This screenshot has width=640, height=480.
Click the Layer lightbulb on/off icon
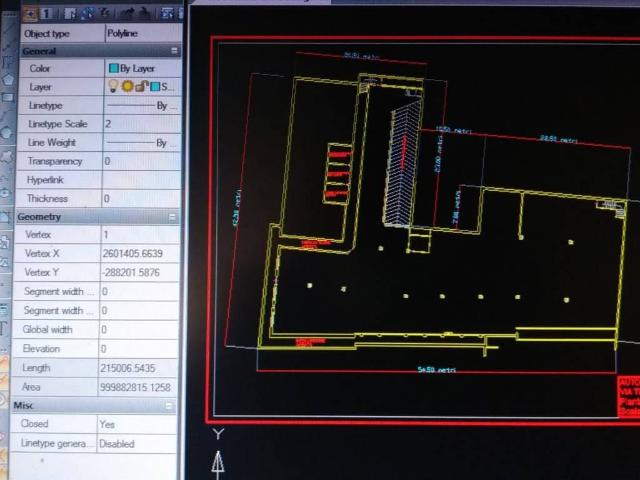[113, 87]
